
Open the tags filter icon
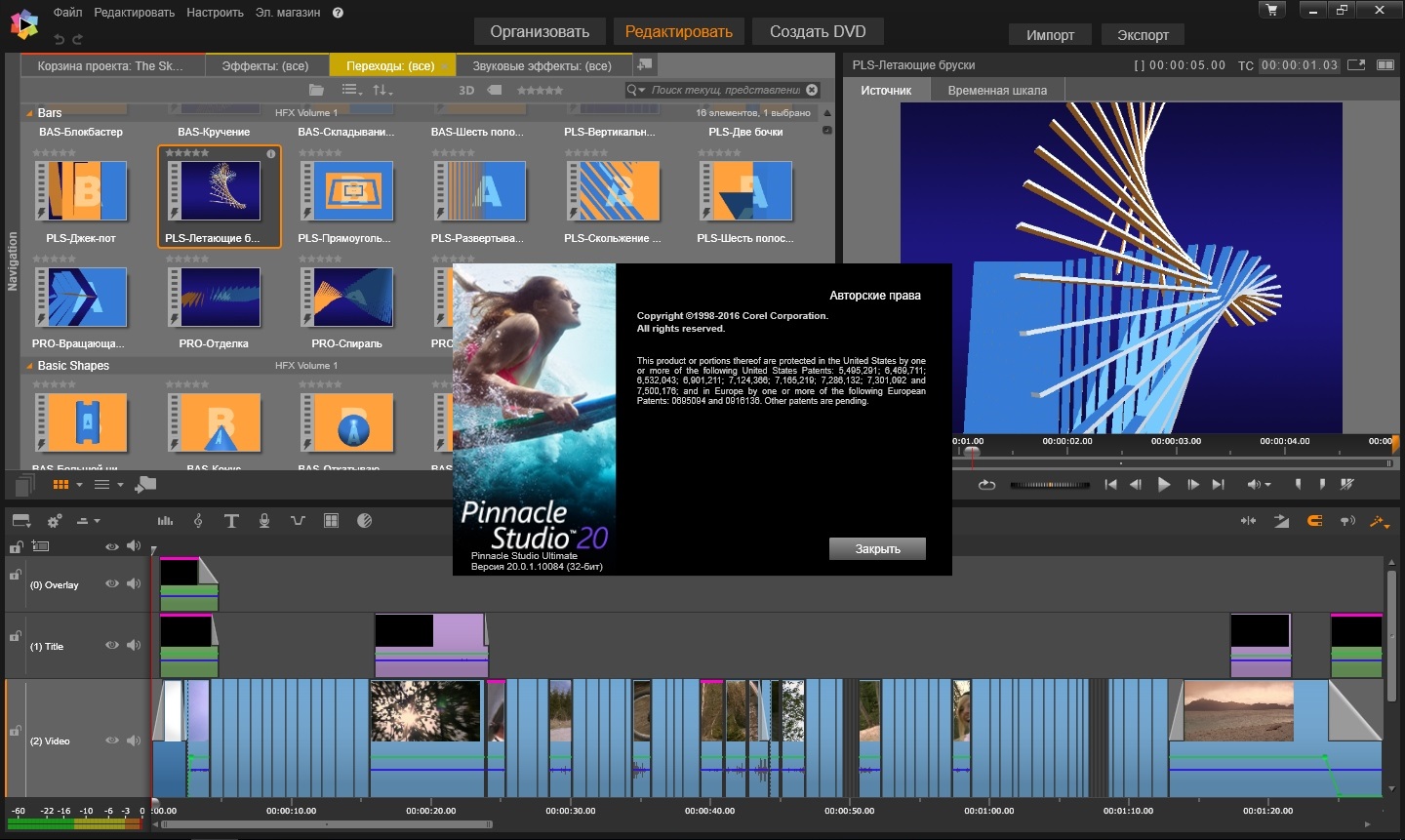click(495, 90)
